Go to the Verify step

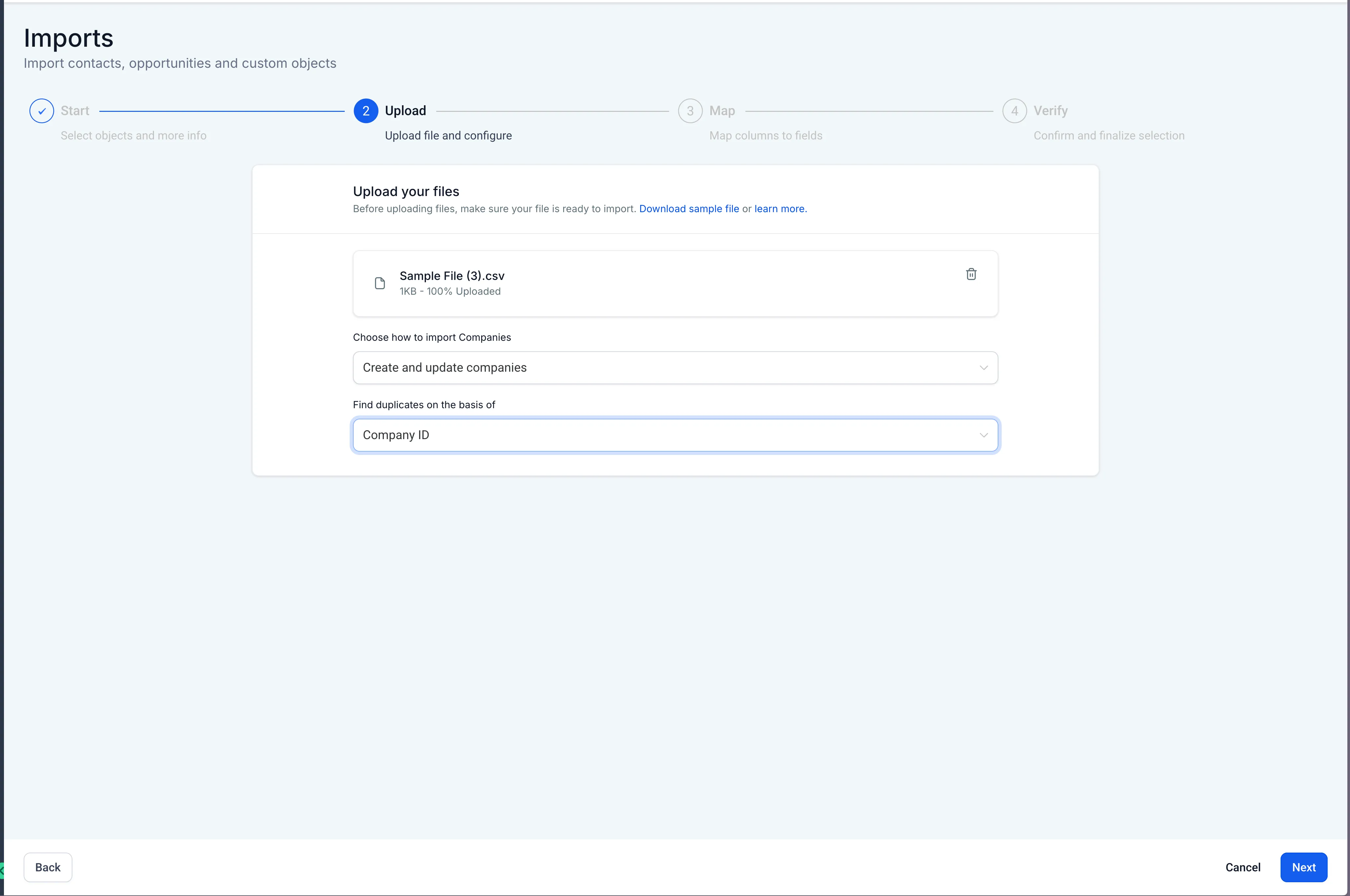click(1051, 110)
